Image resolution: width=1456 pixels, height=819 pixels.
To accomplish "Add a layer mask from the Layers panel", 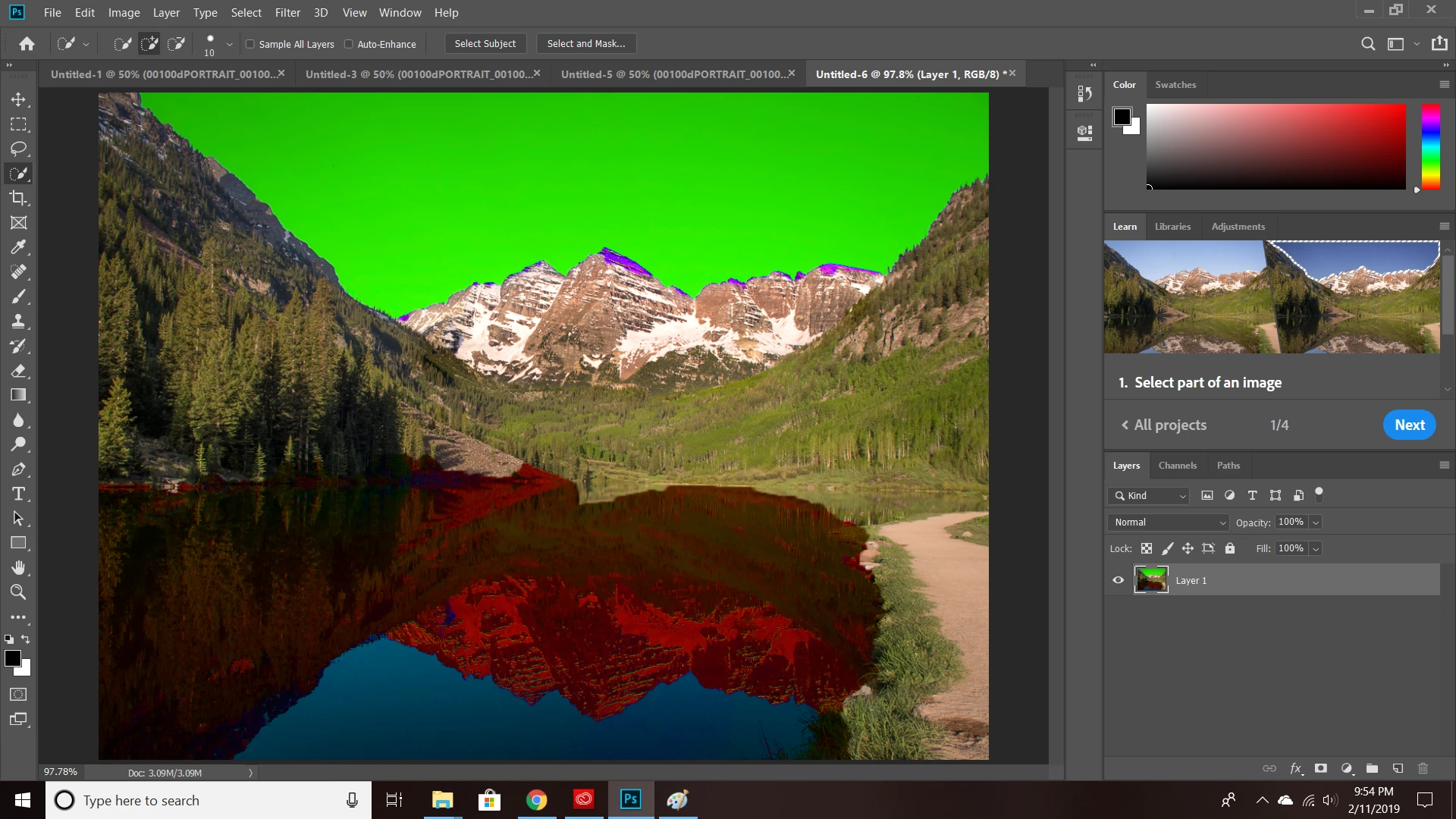I will [x=1320, y=768].
